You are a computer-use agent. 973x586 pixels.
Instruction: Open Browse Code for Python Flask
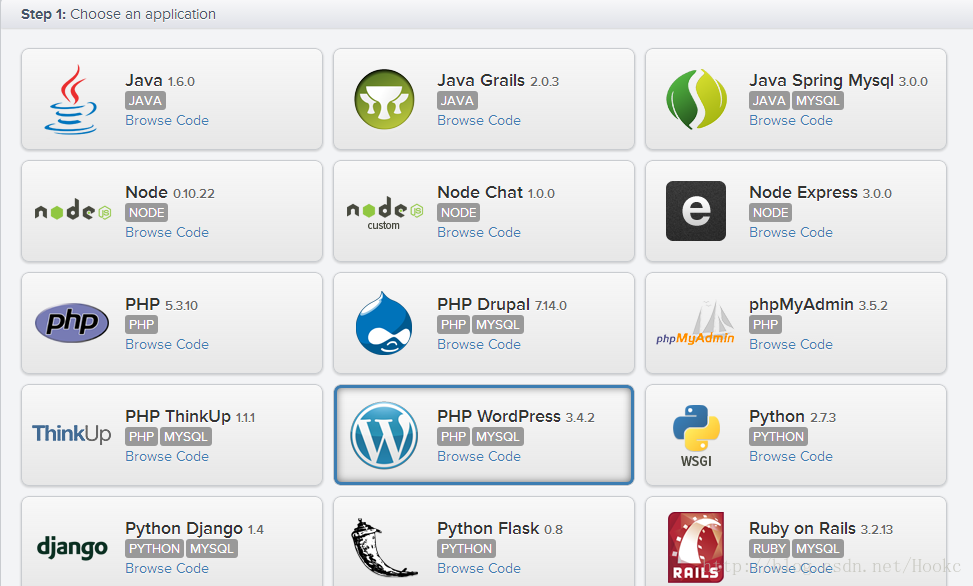coord(479,568)
